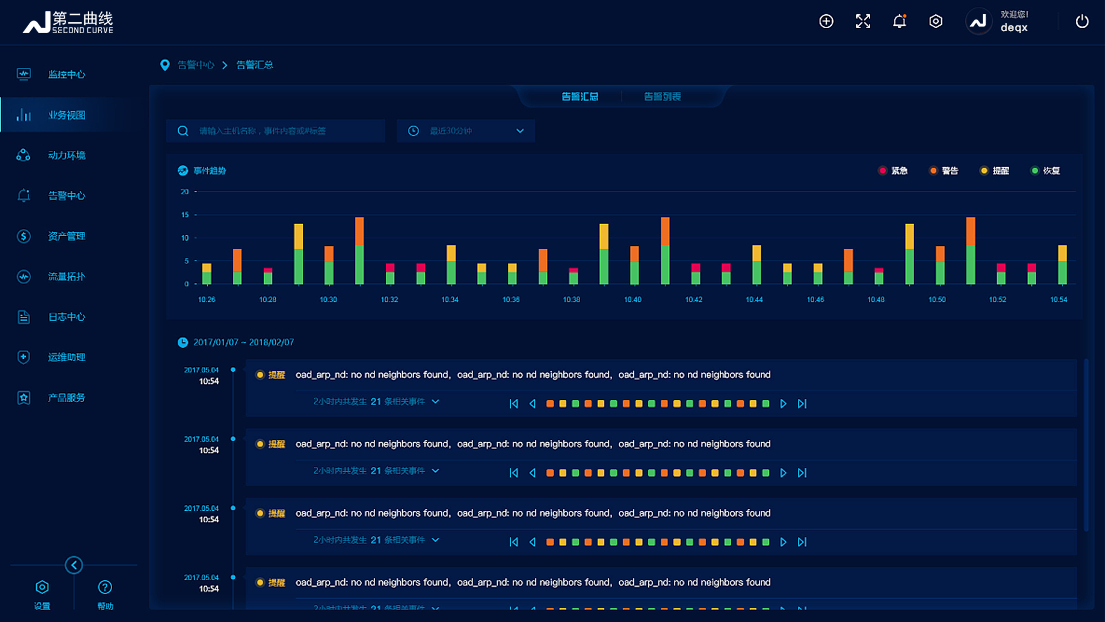This screenshot has width=1105, height=622.
Task: Click the power icon to log out
Action: [1082, 21]
